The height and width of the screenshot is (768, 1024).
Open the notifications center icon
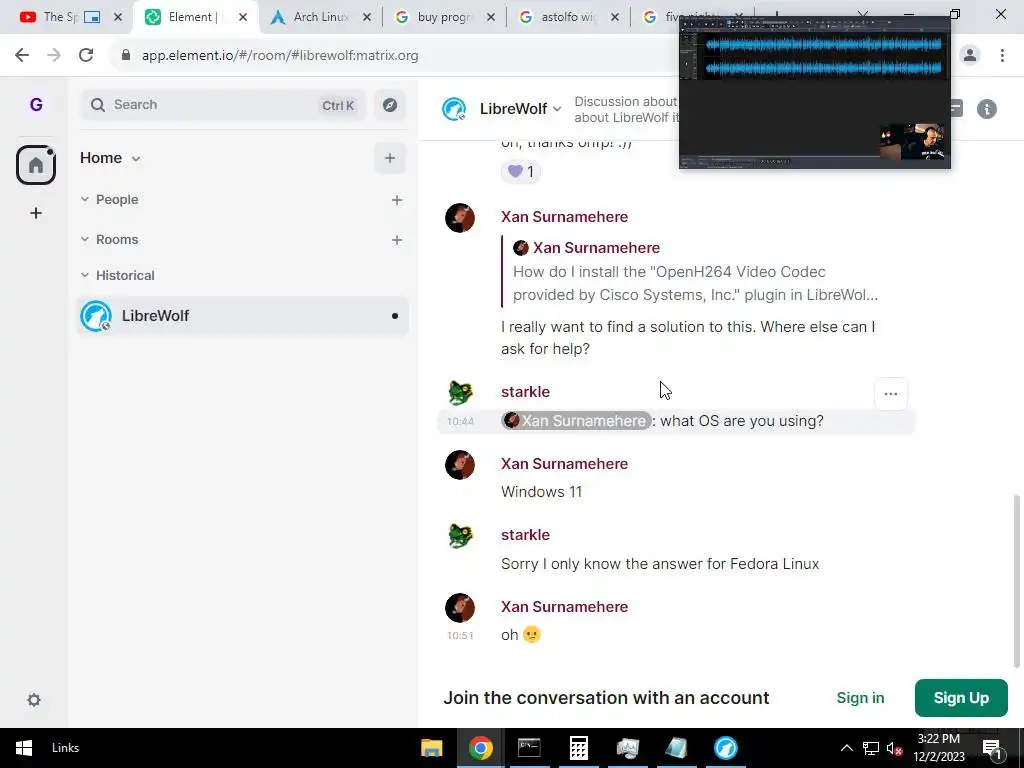(x=992, y=748)
